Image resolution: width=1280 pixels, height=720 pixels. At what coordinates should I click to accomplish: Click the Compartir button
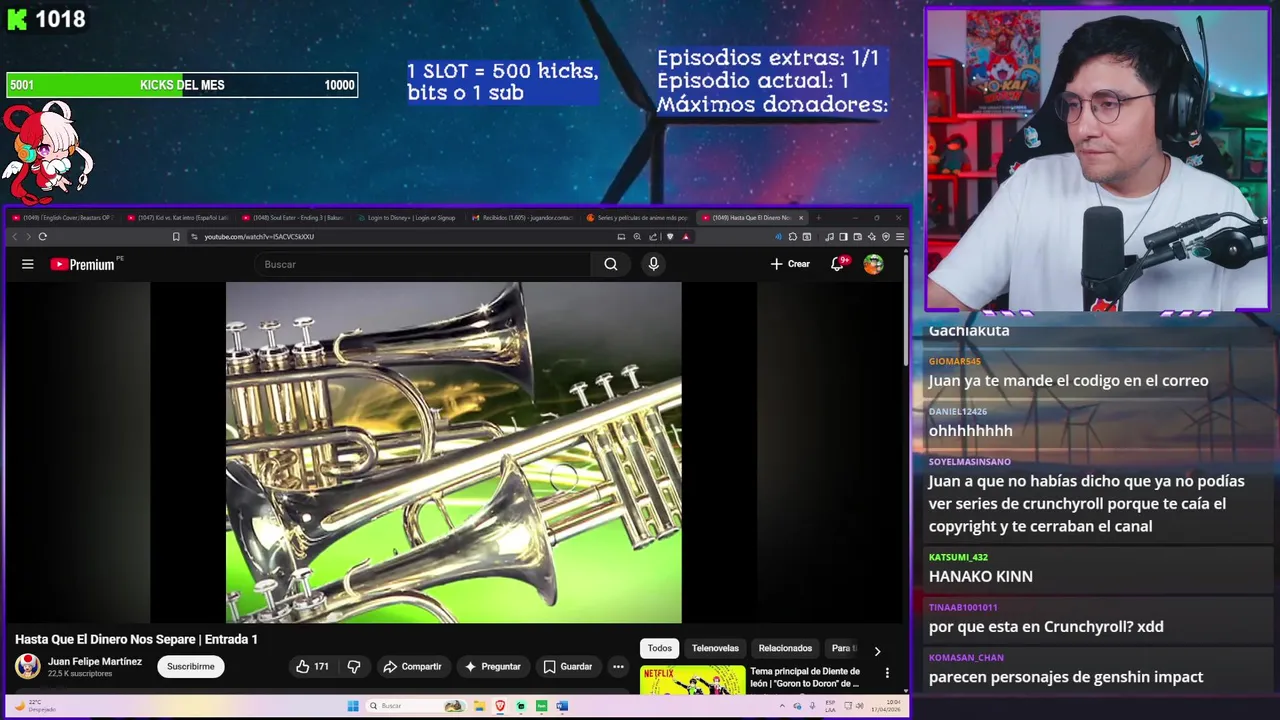[x=412, y=666]
